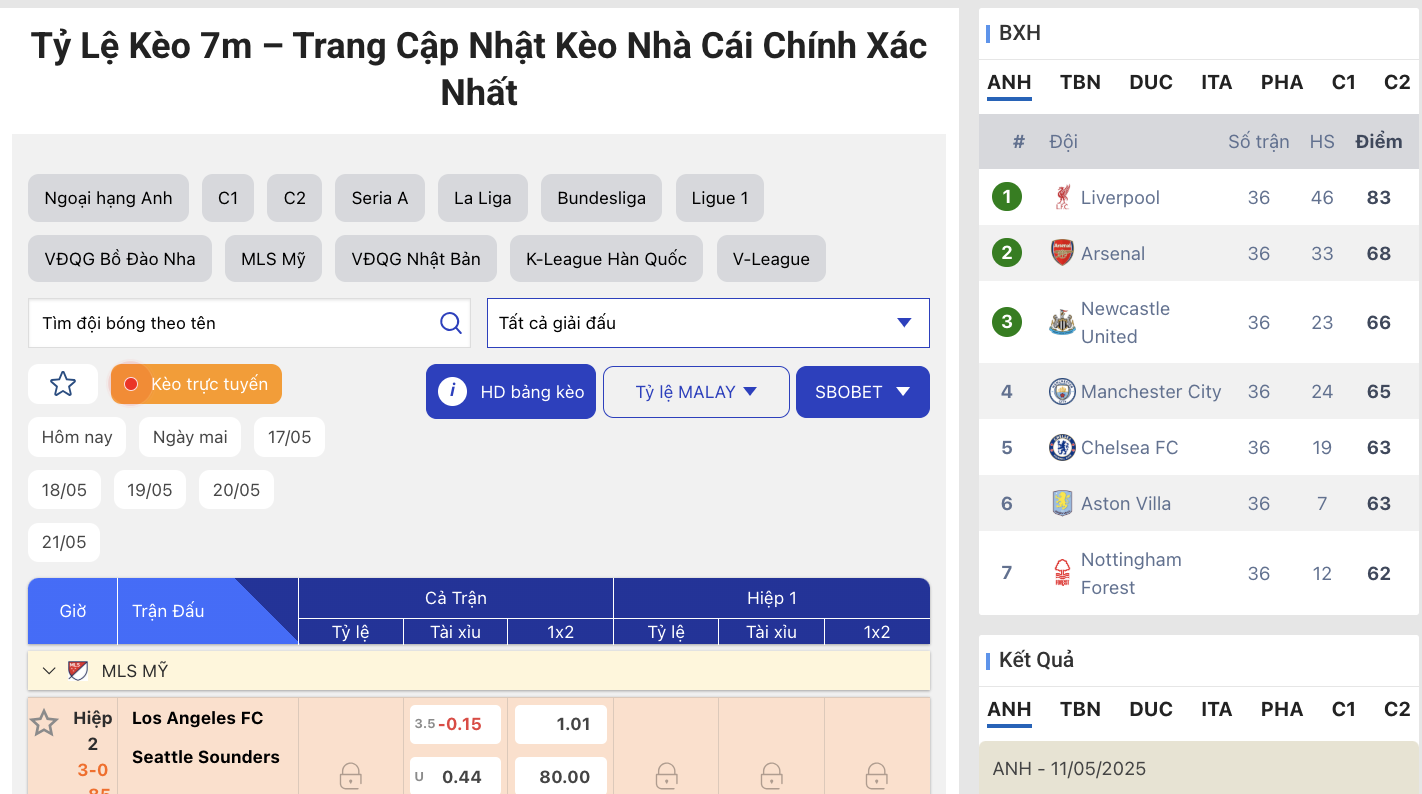This screenshot has width=1422, height=794.
Task: Click the Liverpool club crest
Action: point(1062,197)
